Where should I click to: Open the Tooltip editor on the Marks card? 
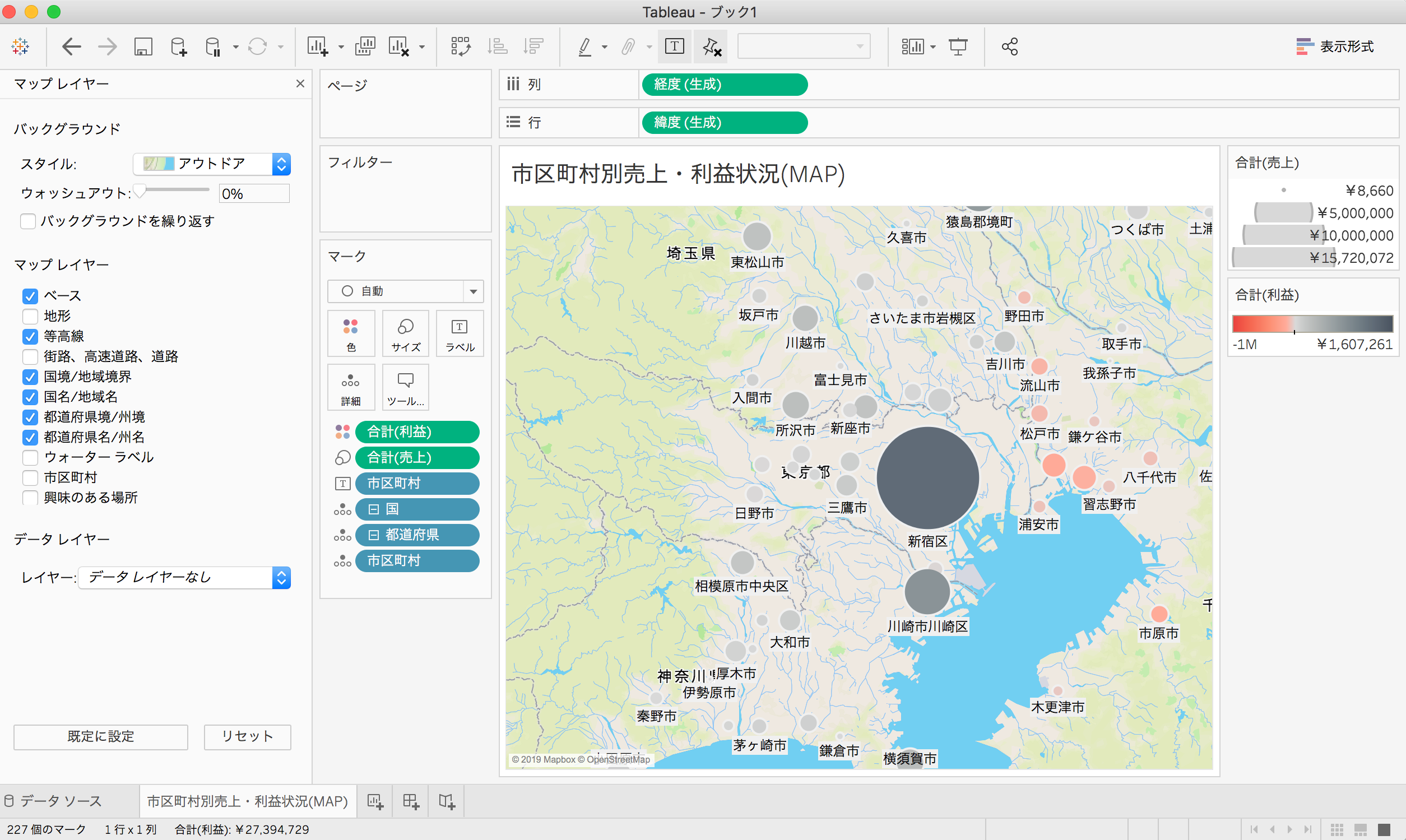[405, 387]
